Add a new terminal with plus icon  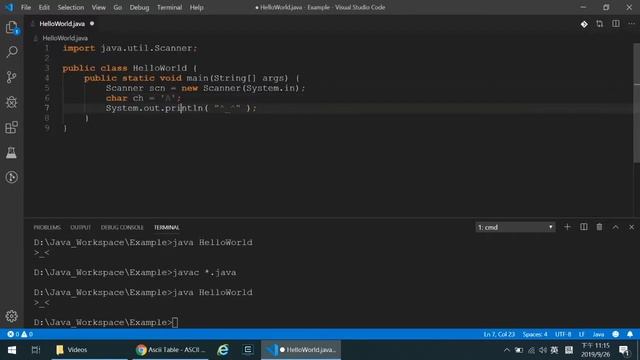click(x=567, y=227)
